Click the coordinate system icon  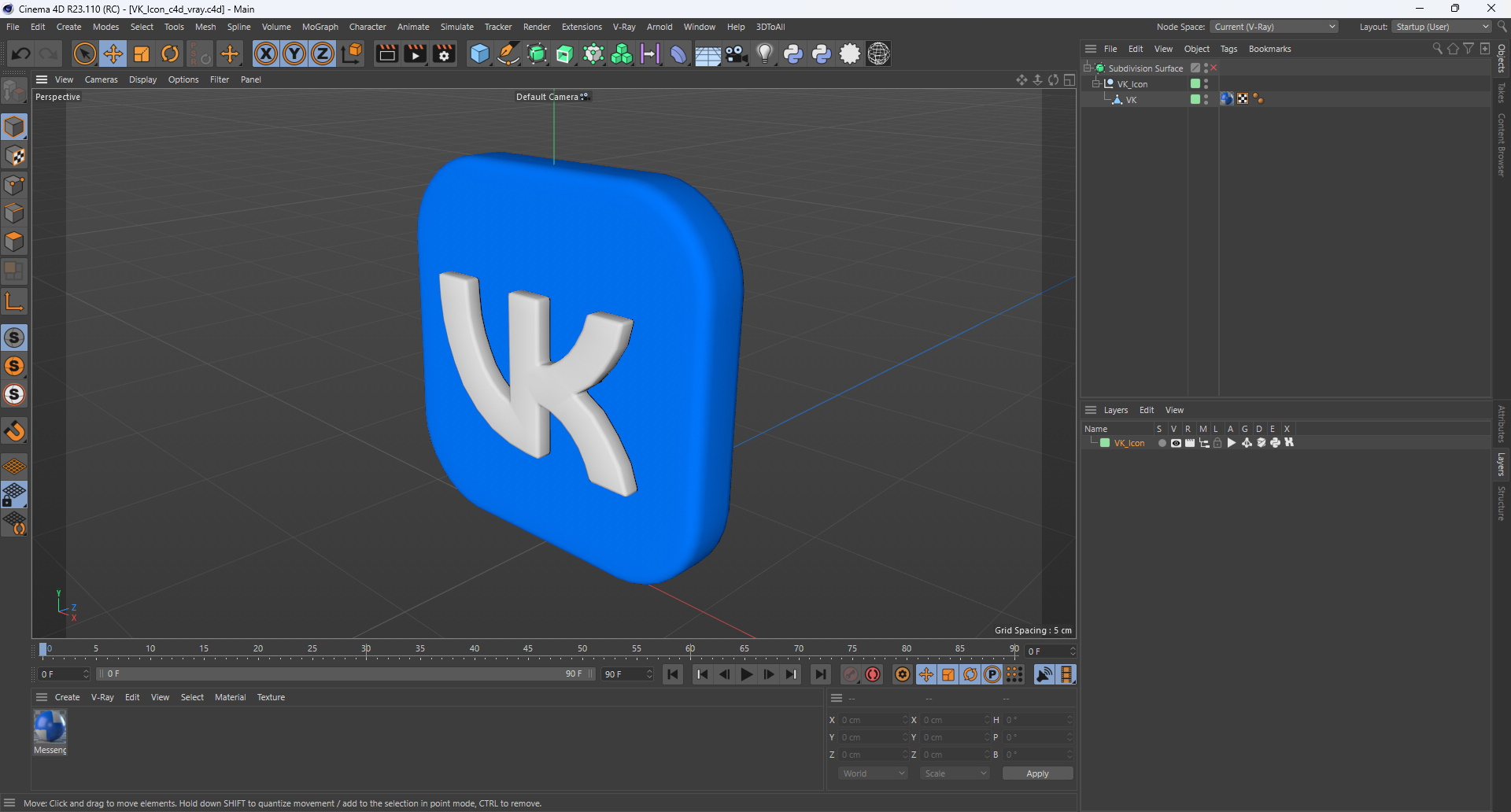click(353, 54)
